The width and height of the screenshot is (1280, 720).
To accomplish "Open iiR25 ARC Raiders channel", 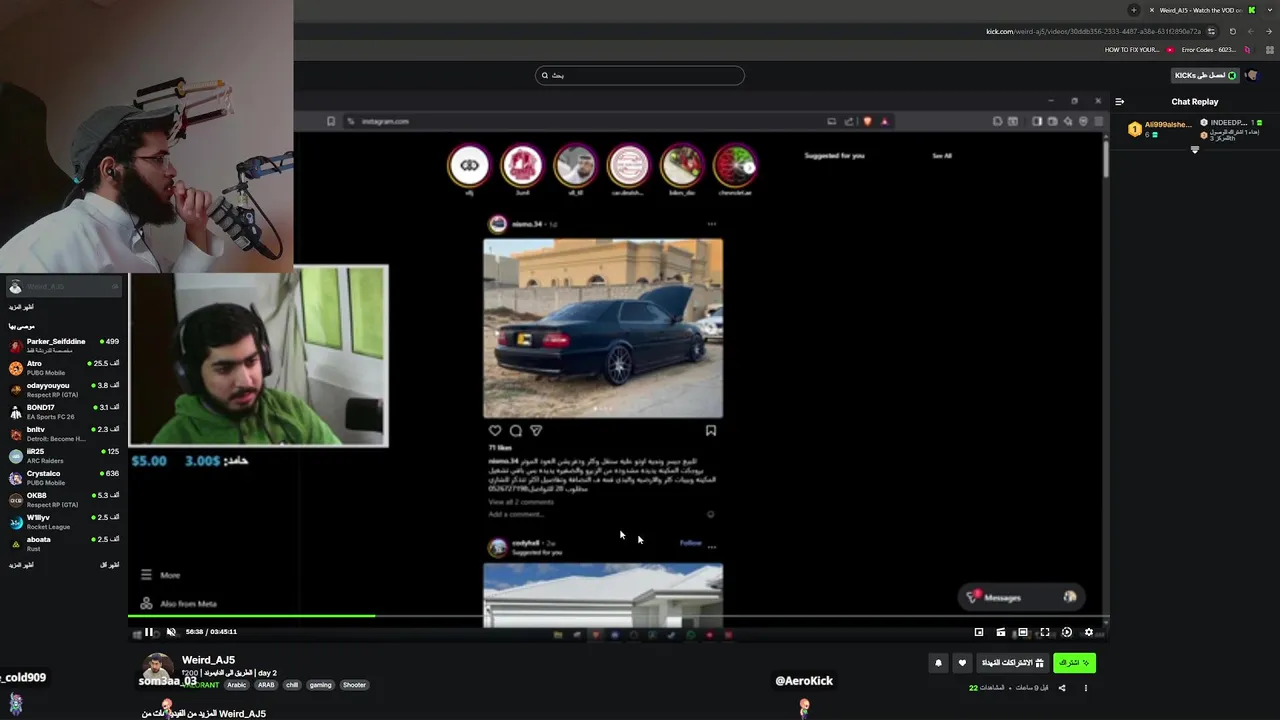I will (64, 456).
